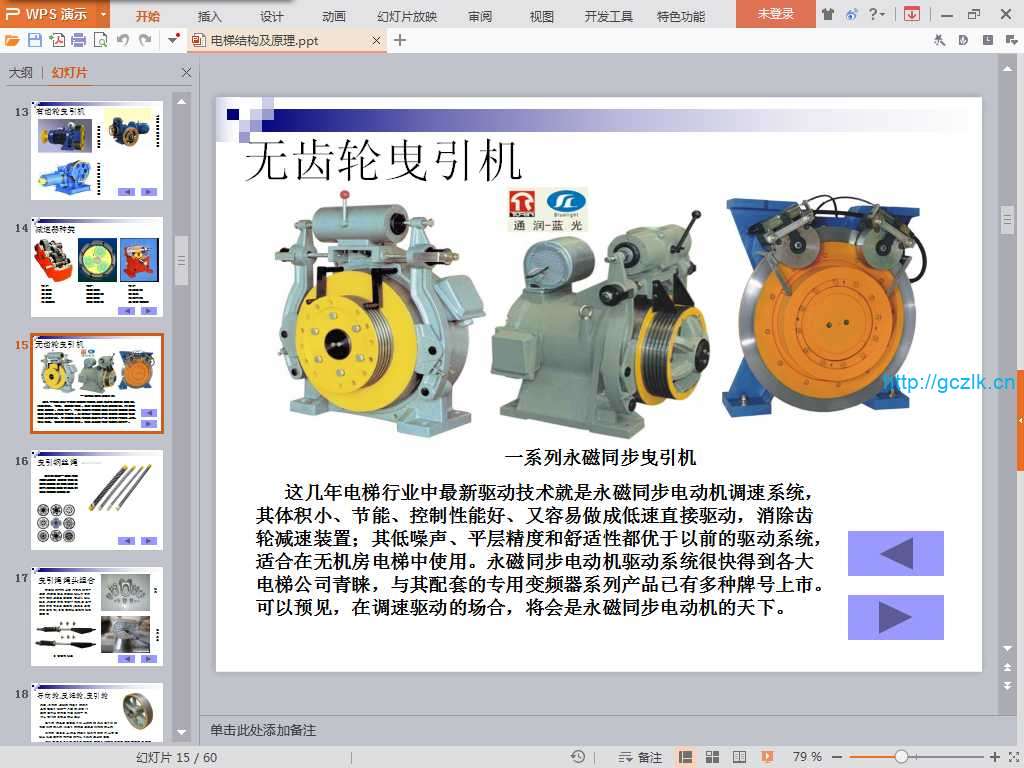Screen dimensions: 1024x768
Task: Click the 未登录 login button
Action: pyautogui.click(x=775, y=14)
